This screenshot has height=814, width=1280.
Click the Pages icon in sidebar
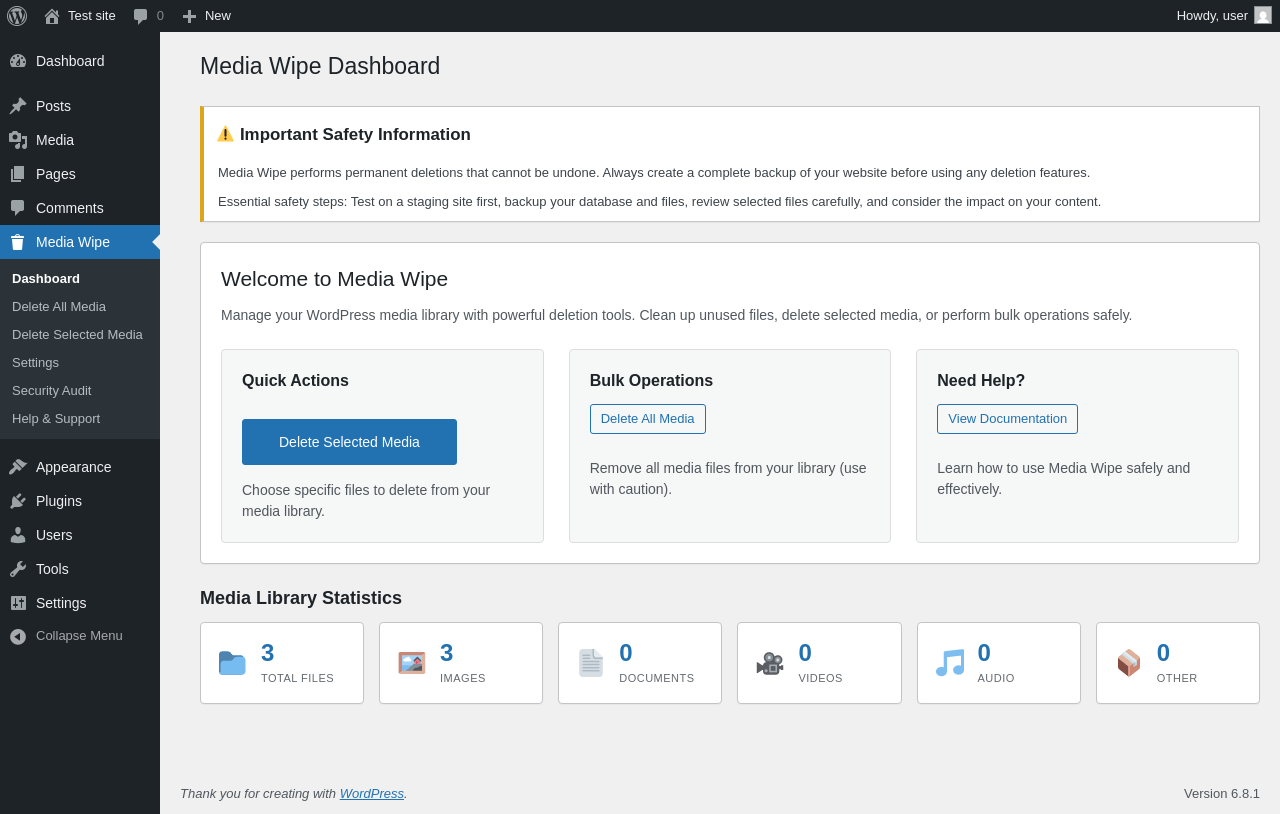point(18,174)
